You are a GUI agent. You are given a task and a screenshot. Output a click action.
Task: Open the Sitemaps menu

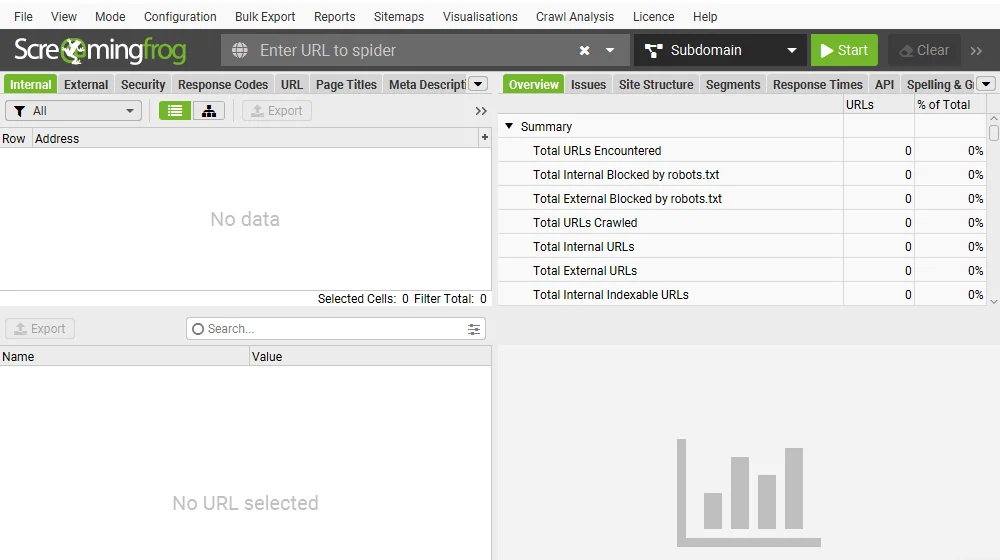[399, 17]
